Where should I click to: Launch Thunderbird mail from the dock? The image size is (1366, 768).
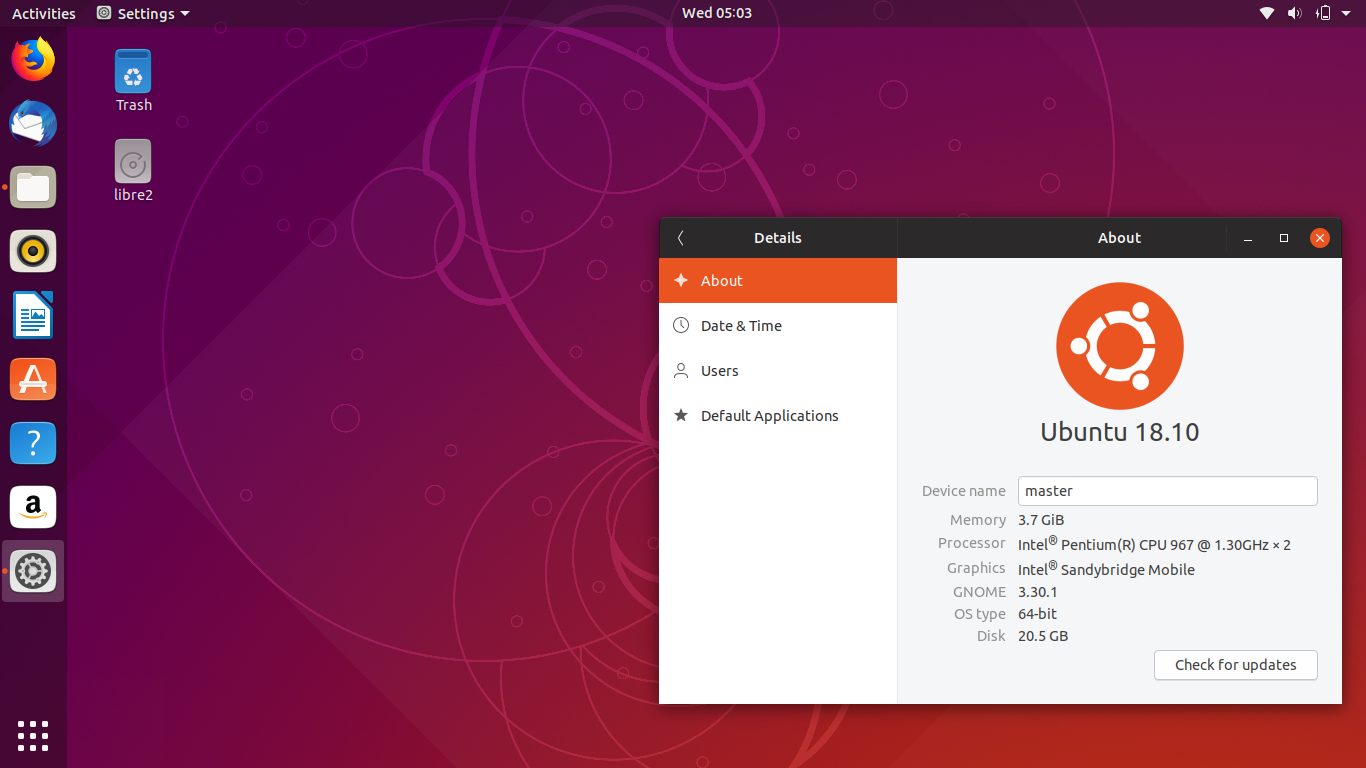tap(33, 123)
